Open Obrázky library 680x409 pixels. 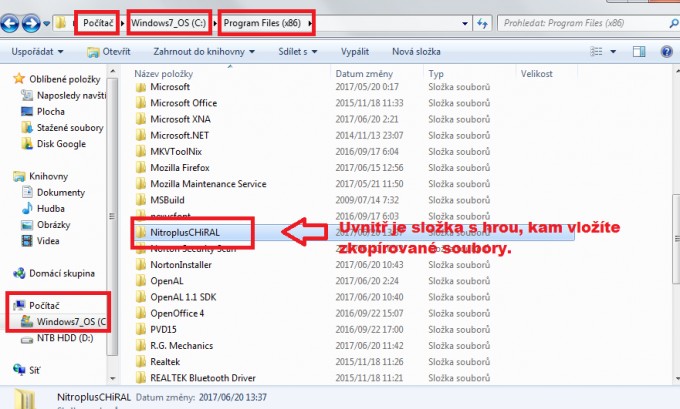pyautogui.click(x=46, y=225)
